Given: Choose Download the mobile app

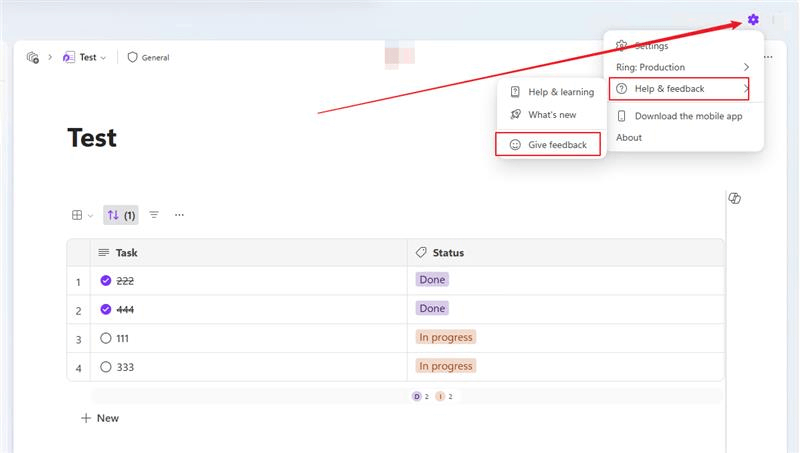Looking at the screenshot, I should [683, 116].
